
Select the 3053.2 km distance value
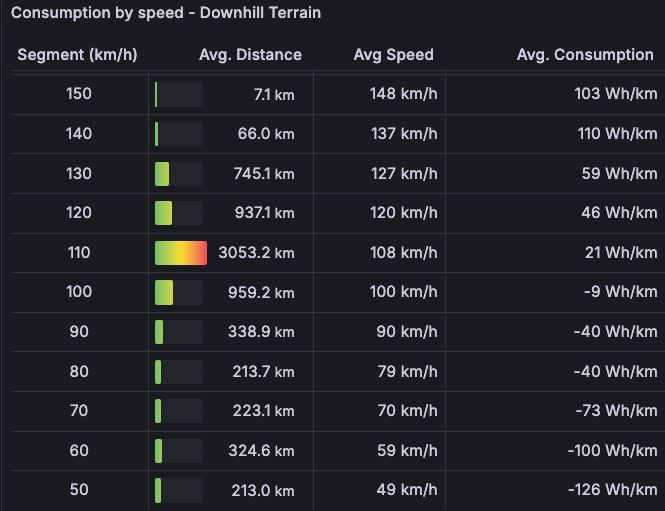click(x=256, y=253)
